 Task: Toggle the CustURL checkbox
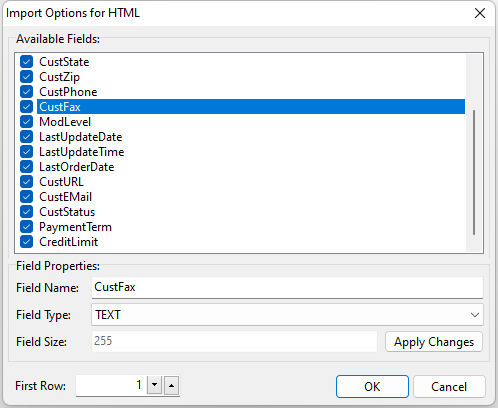[26, 182]
